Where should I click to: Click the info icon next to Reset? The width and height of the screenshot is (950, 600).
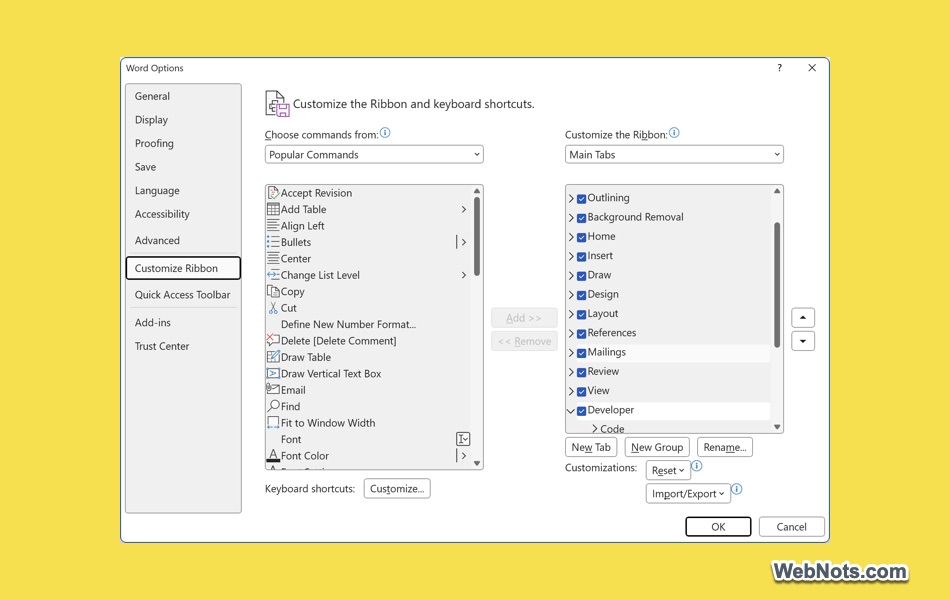pos(697,465)
